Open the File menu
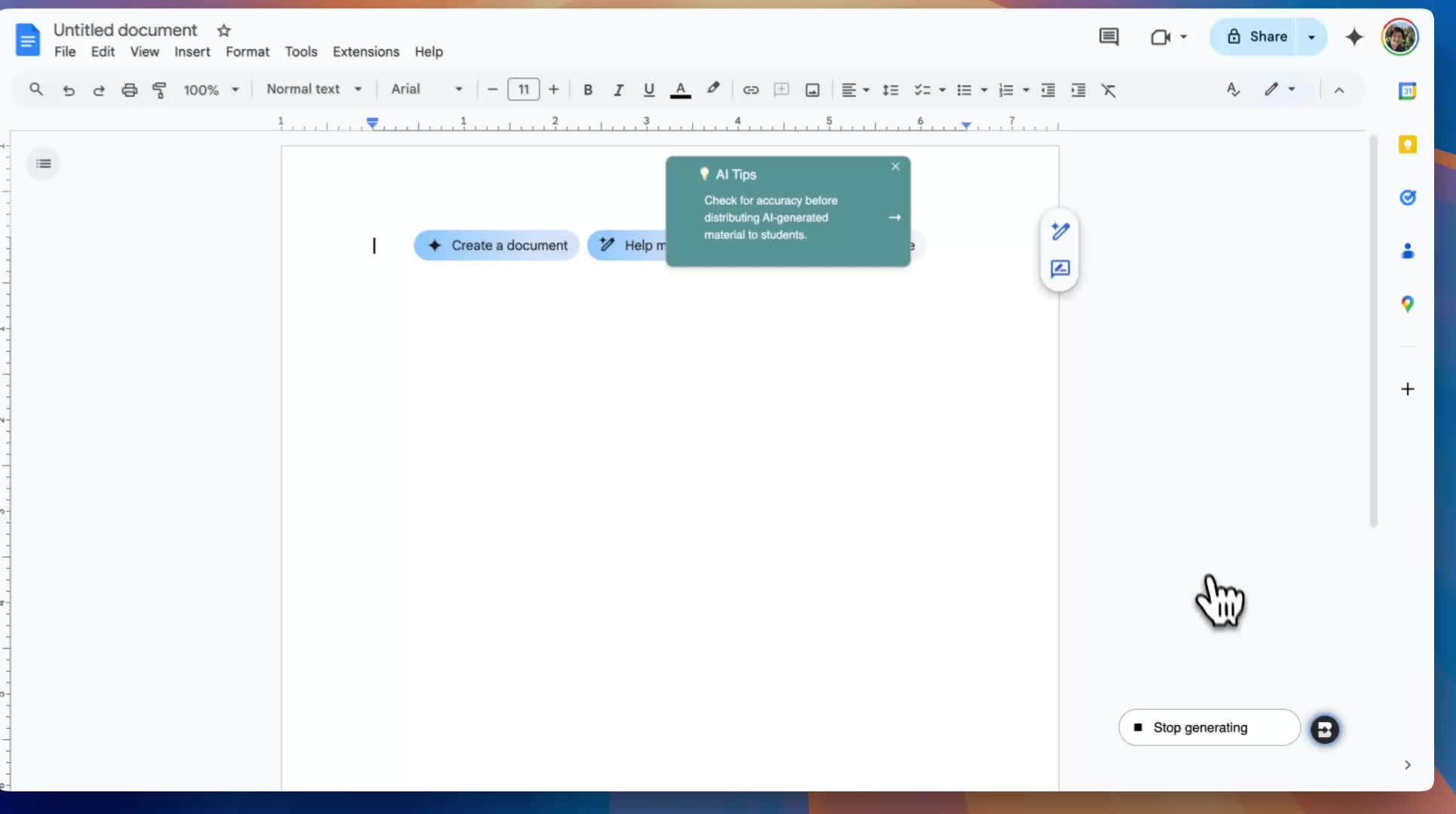 pyautogui.click(x=65, y=52)
